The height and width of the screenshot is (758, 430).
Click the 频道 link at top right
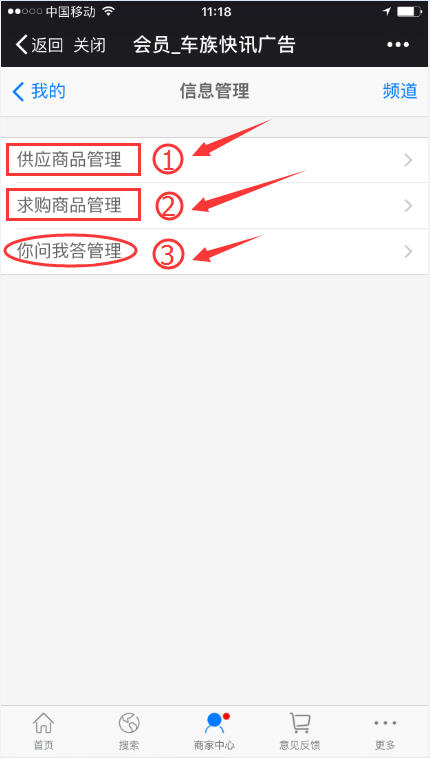tap(400, 91)
